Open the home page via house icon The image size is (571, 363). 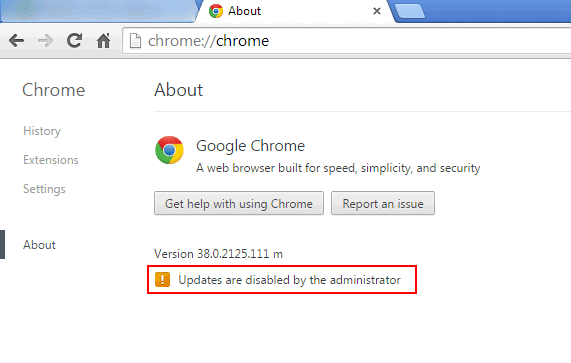point(103,40)
